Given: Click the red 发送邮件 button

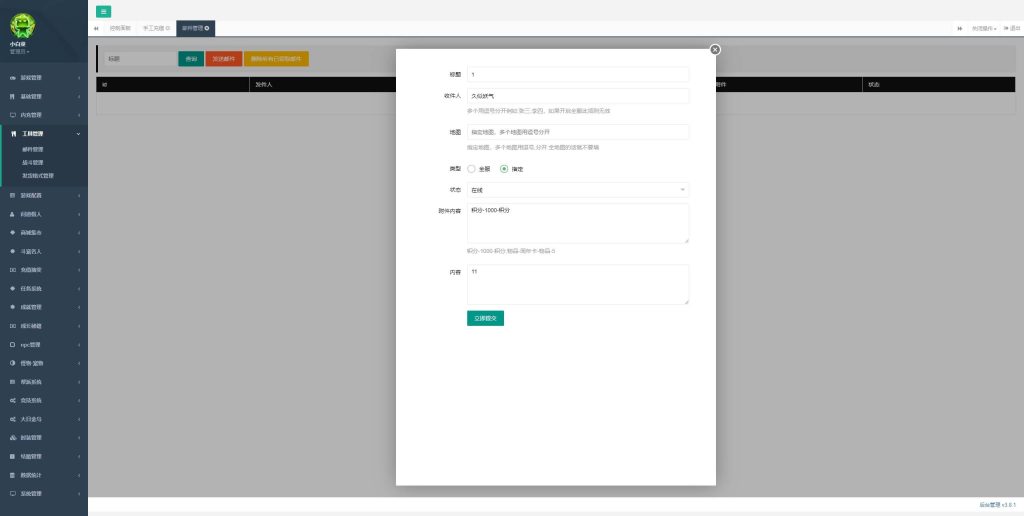Looking at the screenshot, I should 223,59.
